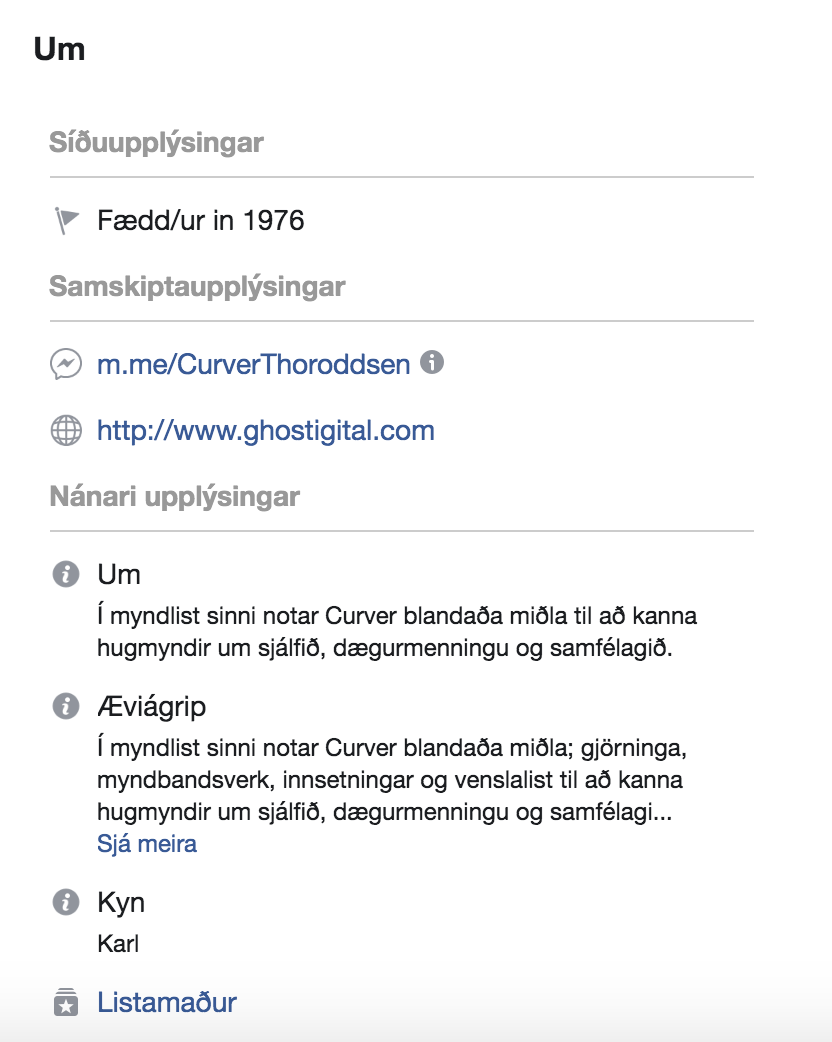
Task: Click the Nánari upplýsingar section header
Action: tap(175, 496)
